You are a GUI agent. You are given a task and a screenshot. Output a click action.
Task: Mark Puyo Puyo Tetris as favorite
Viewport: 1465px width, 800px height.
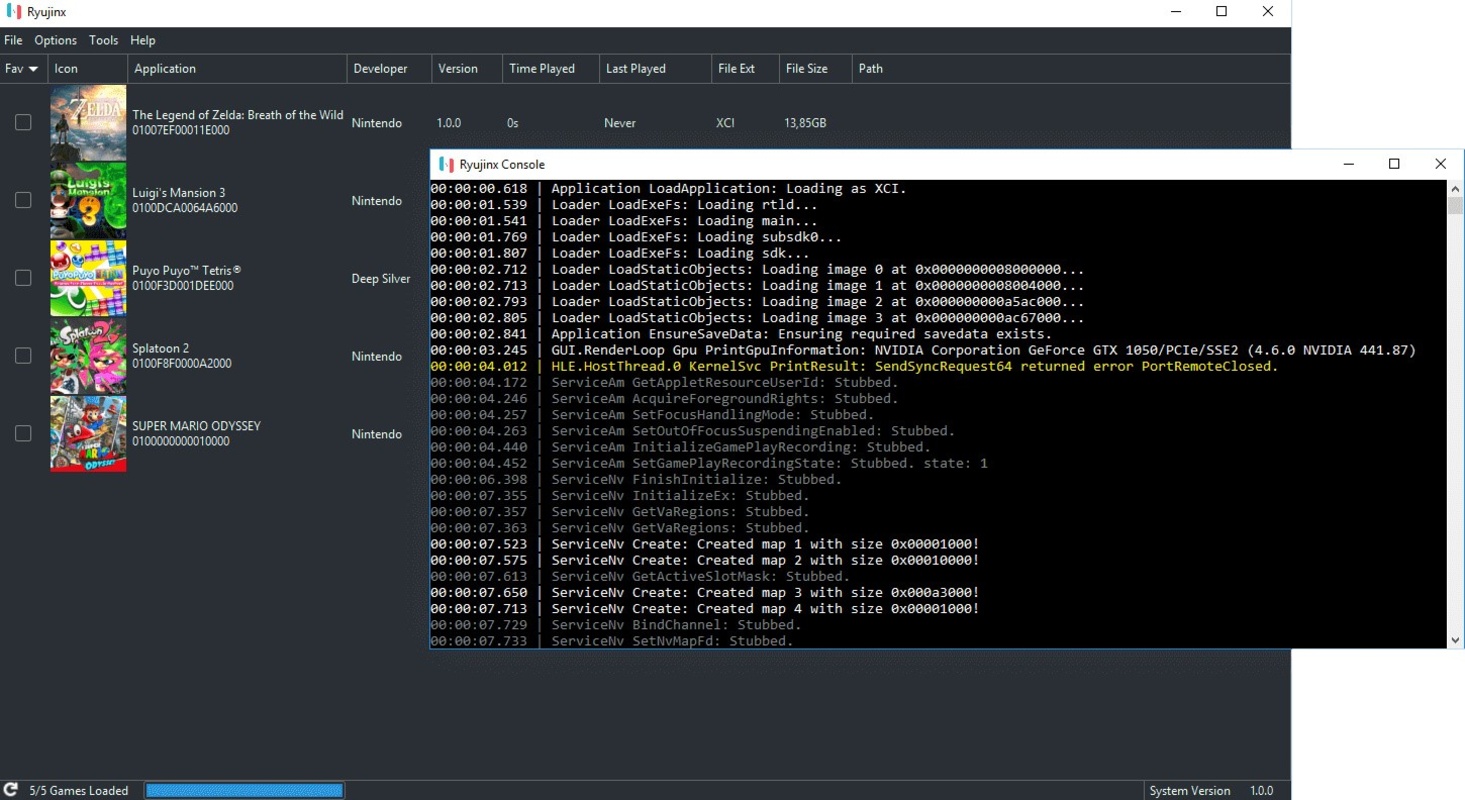tap(23, 278)
